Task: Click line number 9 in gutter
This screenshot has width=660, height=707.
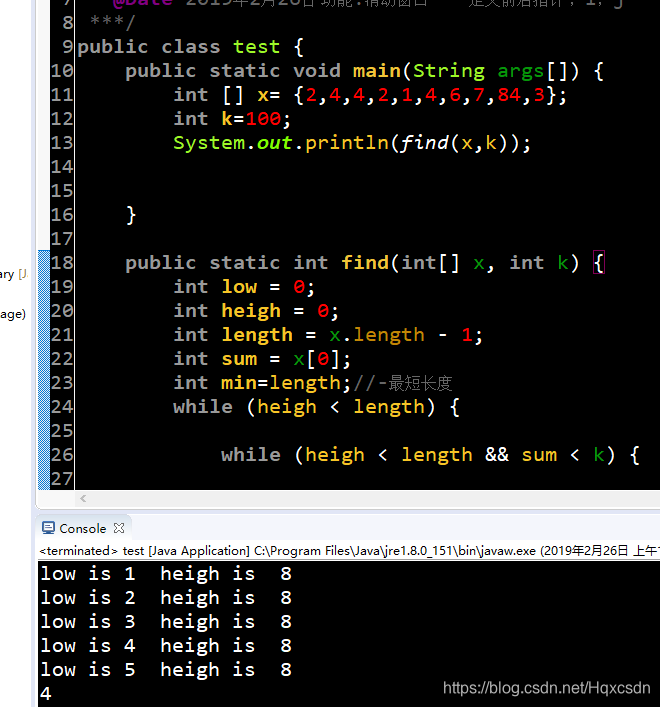Action: tap(68, 46)
